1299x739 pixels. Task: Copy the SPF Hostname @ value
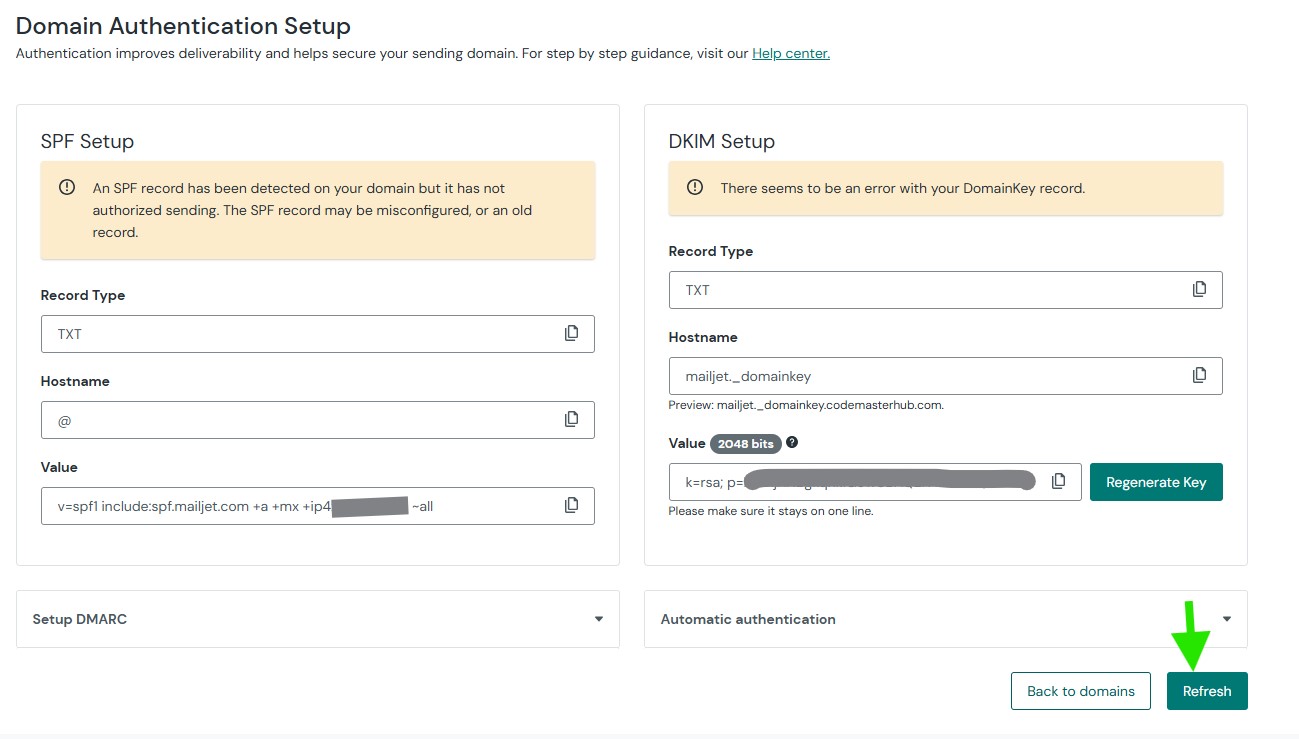571,420
